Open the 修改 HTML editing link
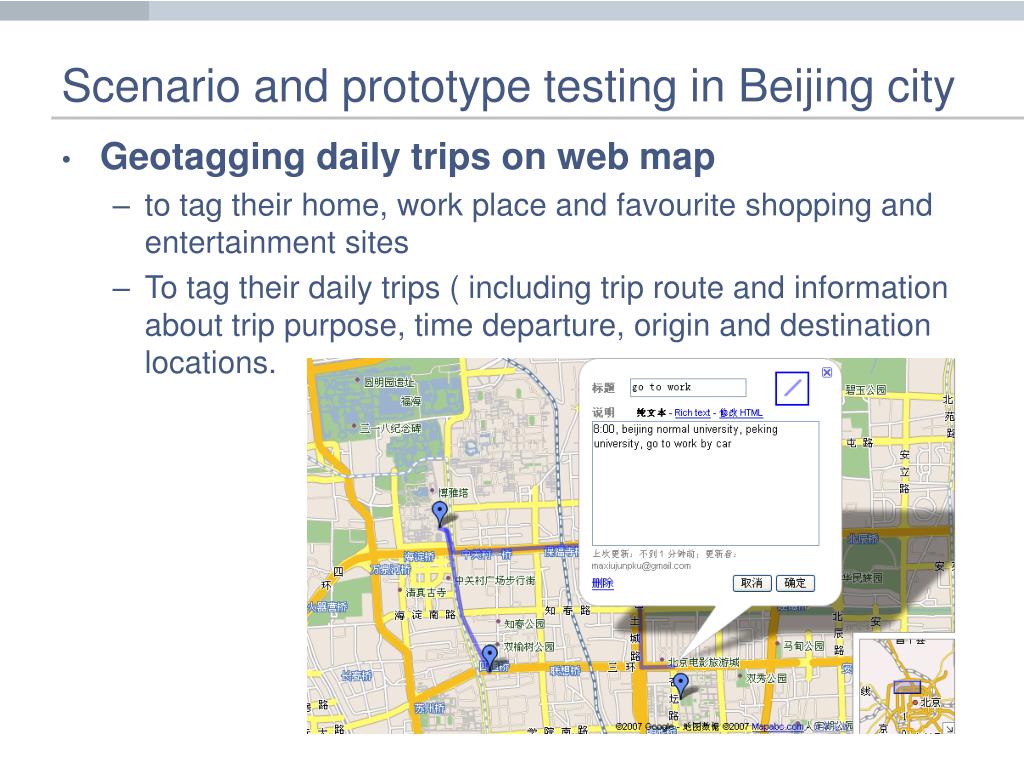1024x768 pixels. pos(741,413)
